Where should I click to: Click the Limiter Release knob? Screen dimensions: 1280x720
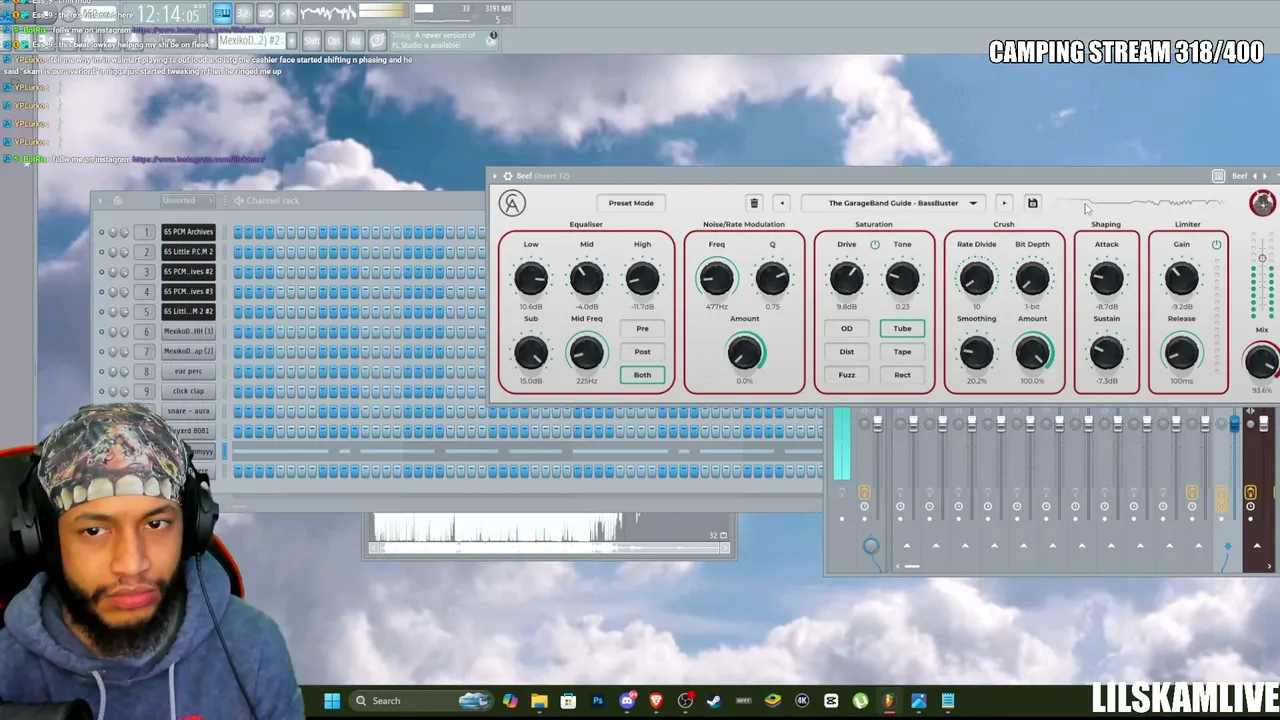(1181, 352)
